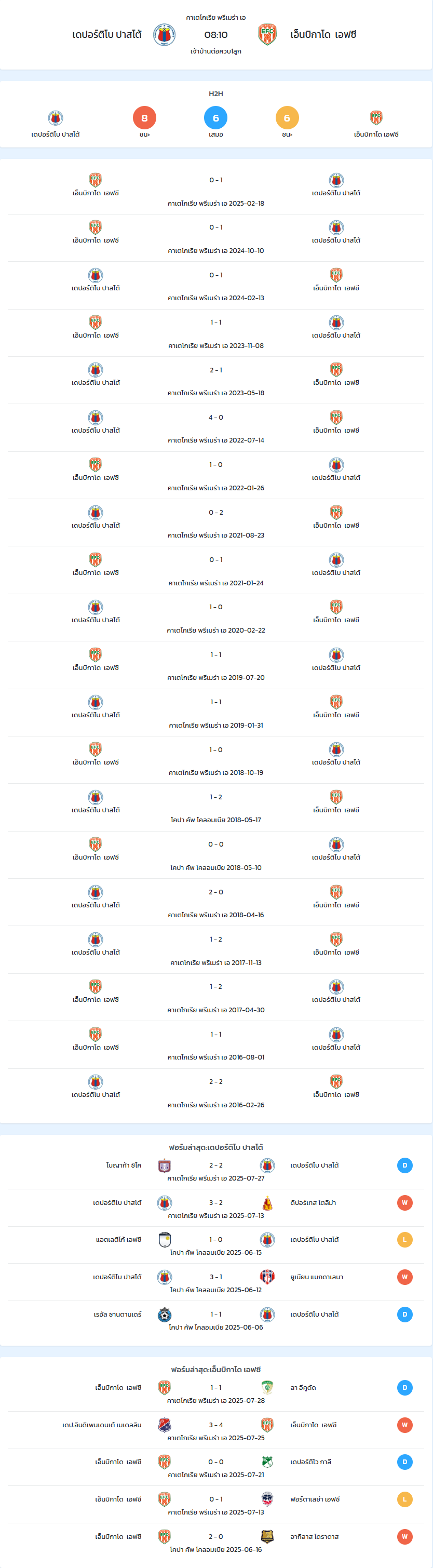Open the 0-1 match dated 2025-02-18
The height and width of the screenshot is (1568, 433).
click(x=216, y=191)
